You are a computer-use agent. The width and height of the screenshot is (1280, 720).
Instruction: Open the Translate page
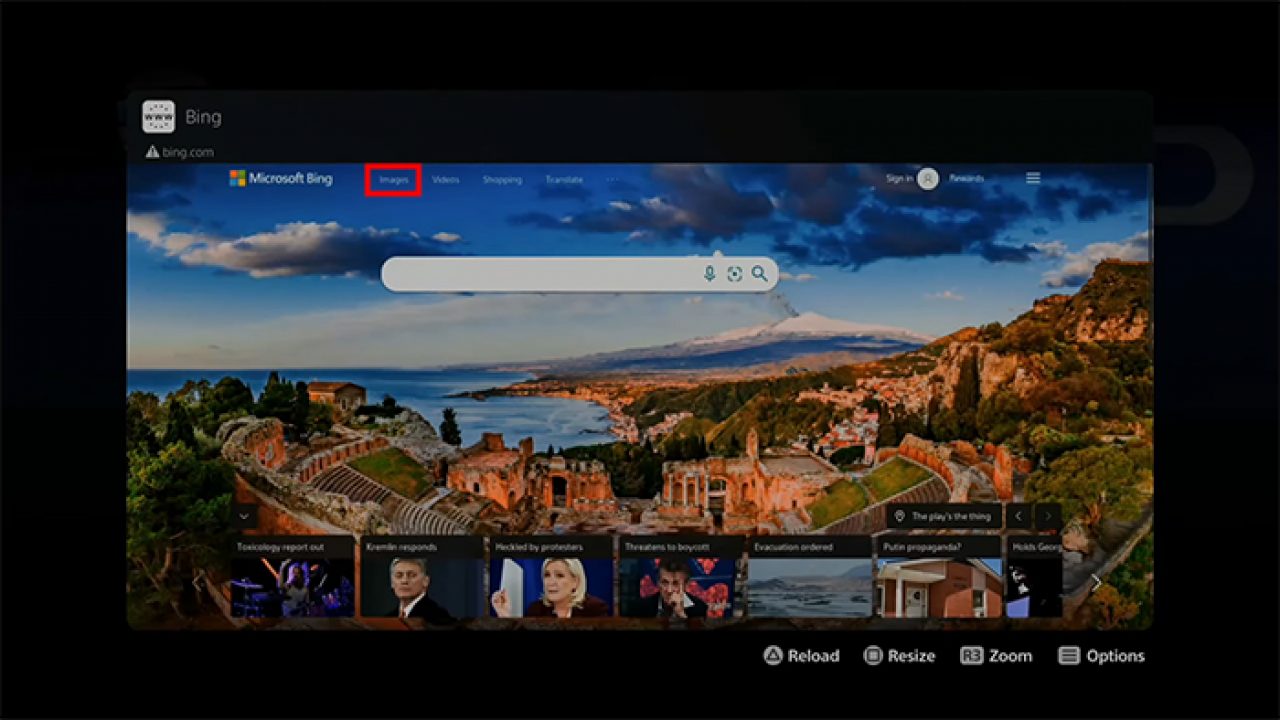tap(563, 179)
